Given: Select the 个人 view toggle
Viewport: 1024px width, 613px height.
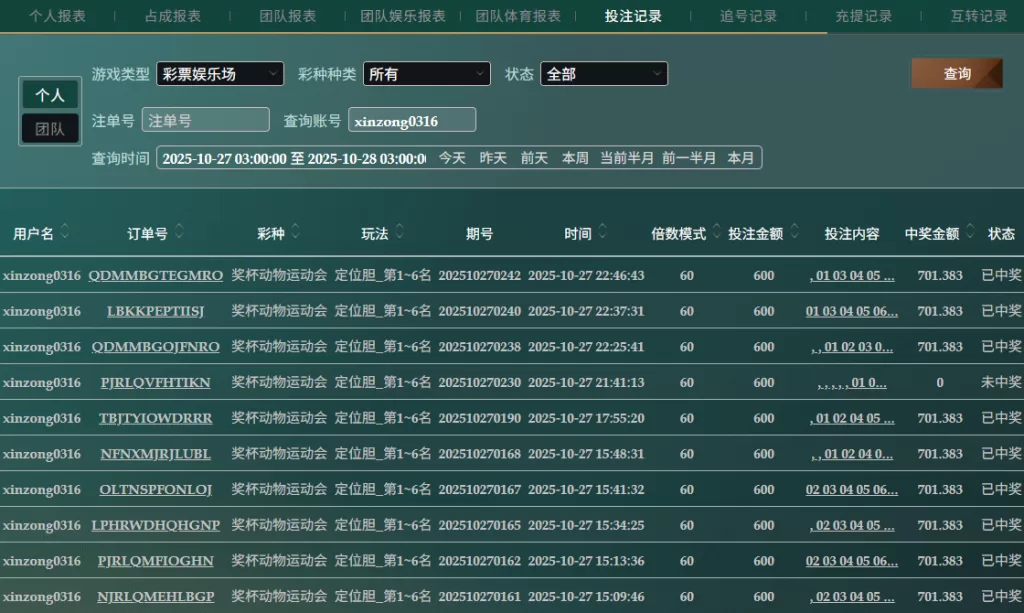Looking at the screenshot, I should [x=50, y=95].
